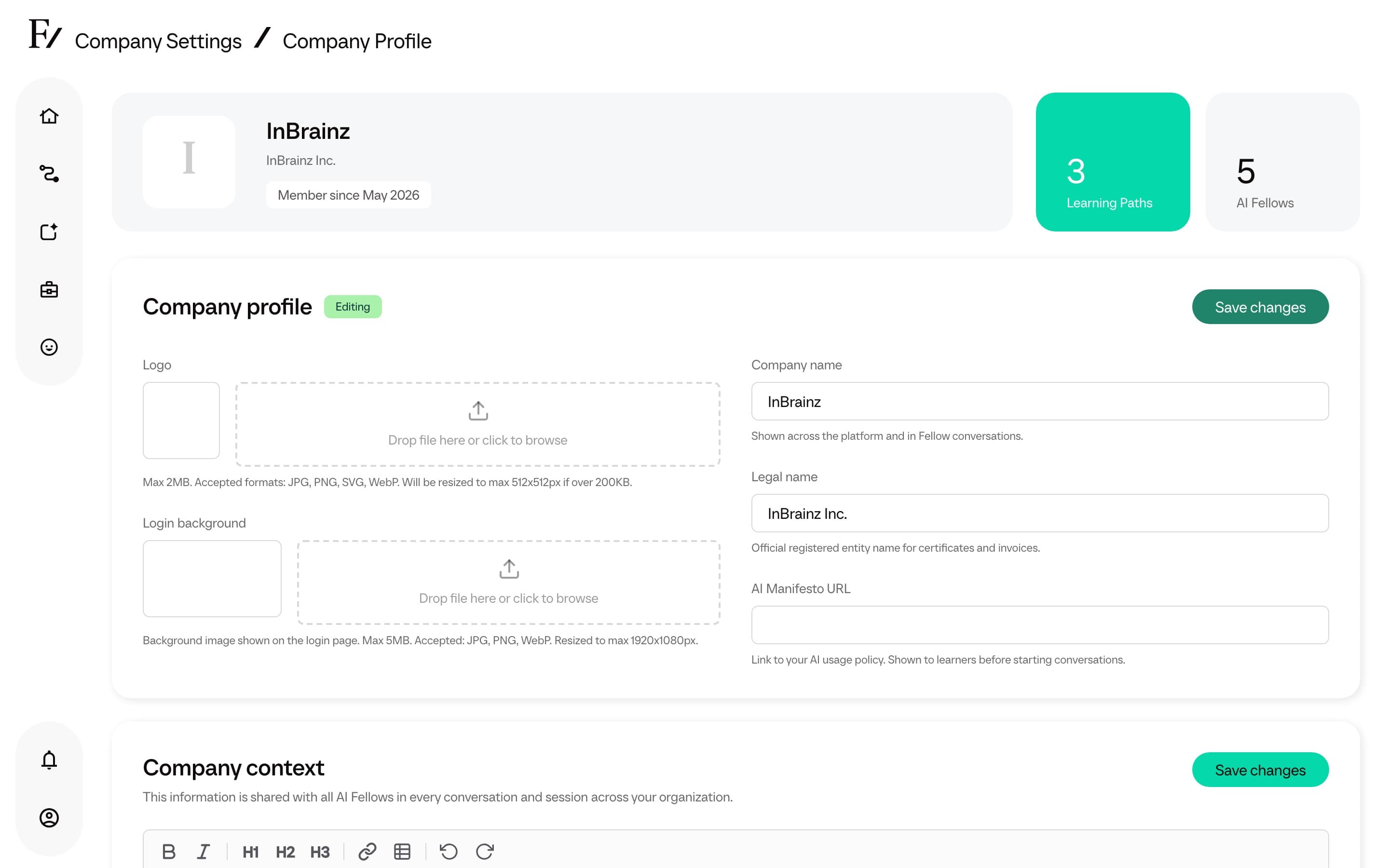
Task: Click the 'Company context' heading
Action: click(x=233, y=768)
